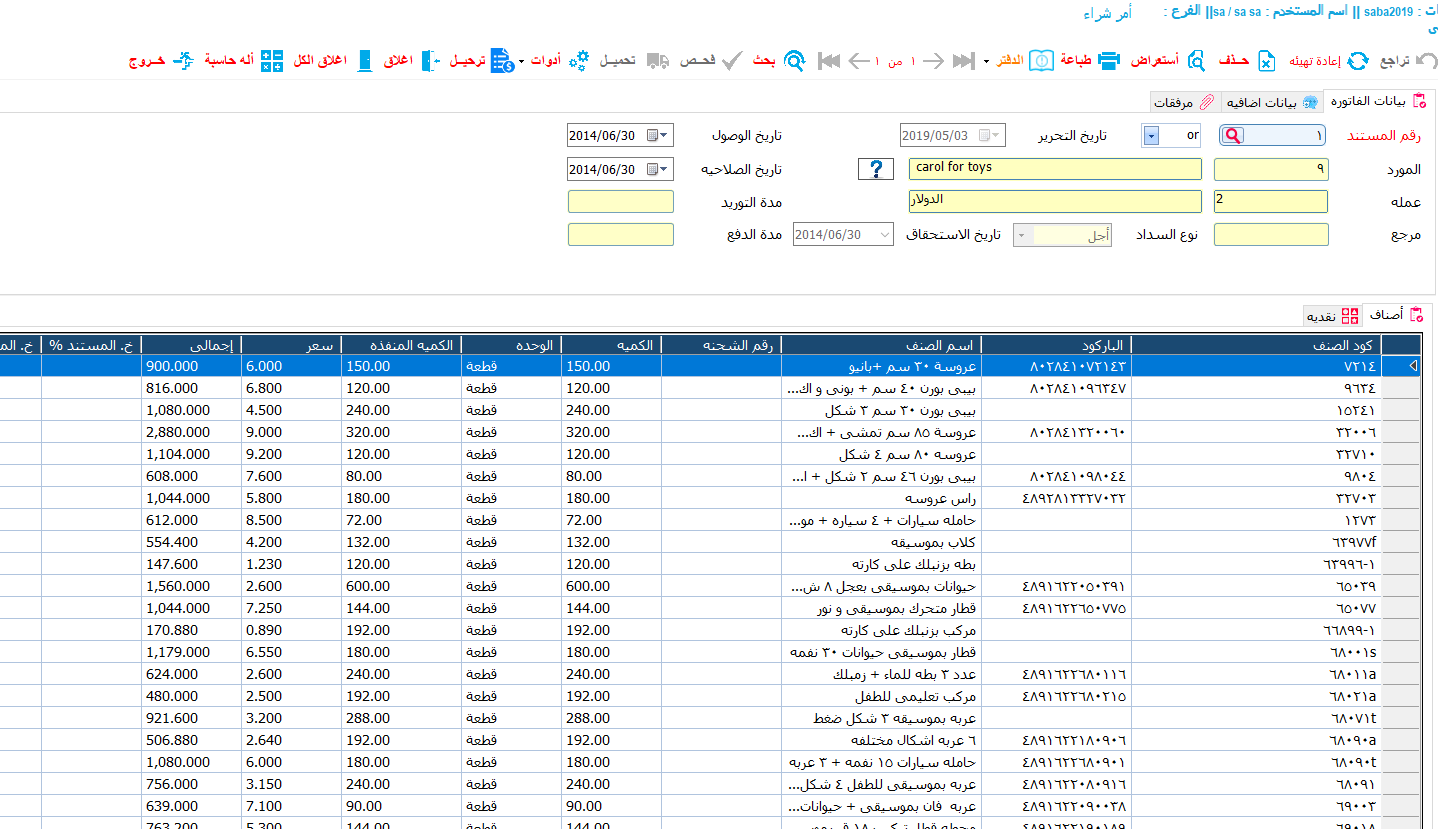Click the supplier help question mark button

pyautogui.click(x=875, y=169)
